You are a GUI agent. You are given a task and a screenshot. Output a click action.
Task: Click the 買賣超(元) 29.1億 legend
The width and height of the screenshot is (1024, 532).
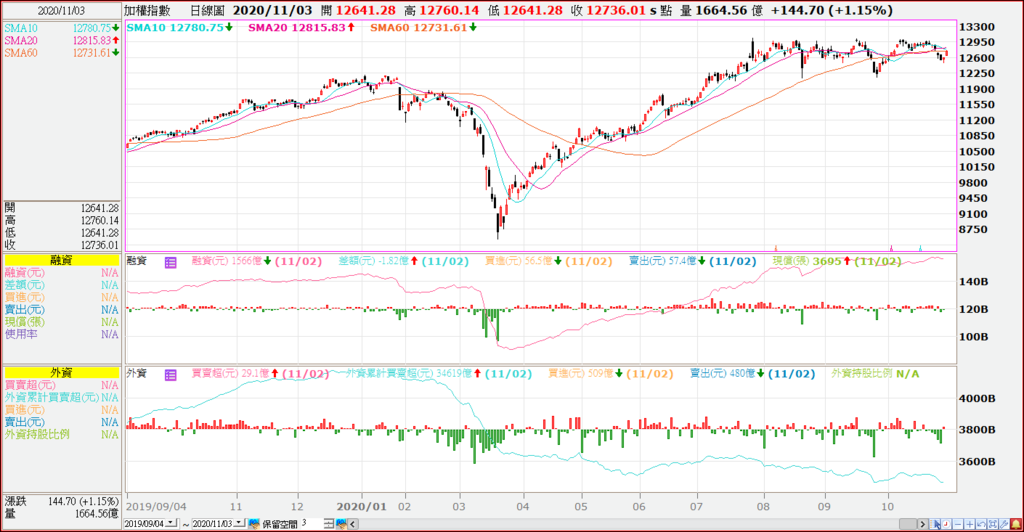(260, 374)
